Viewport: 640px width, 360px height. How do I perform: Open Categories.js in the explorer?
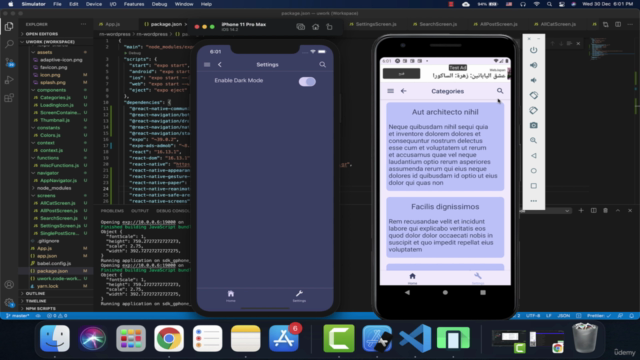click(55, 98)
